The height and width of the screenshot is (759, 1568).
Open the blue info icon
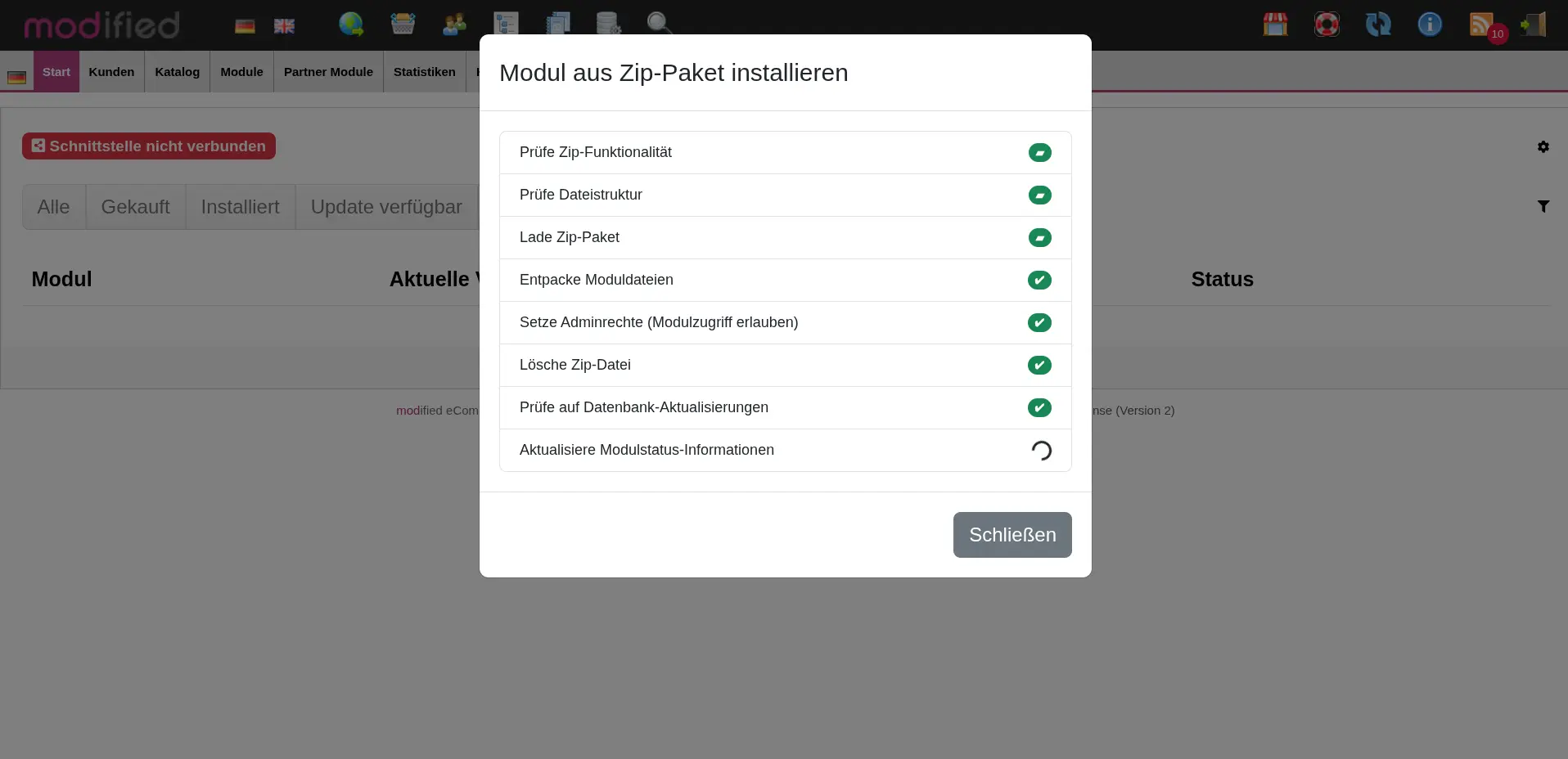[x=1430, y=25]
